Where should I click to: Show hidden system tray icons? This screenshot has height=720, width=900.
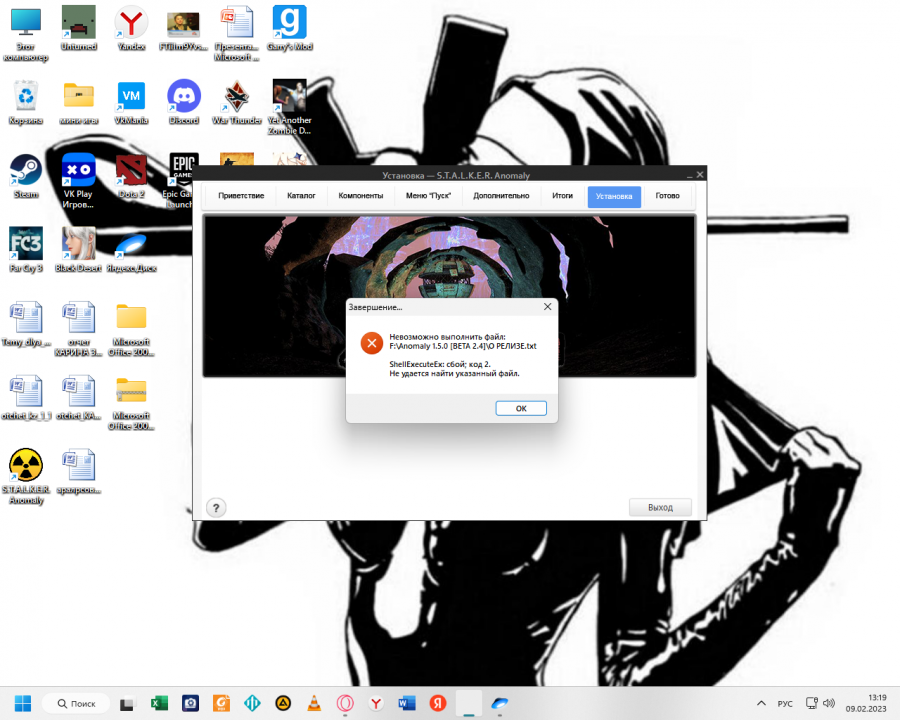click(761, 703)
